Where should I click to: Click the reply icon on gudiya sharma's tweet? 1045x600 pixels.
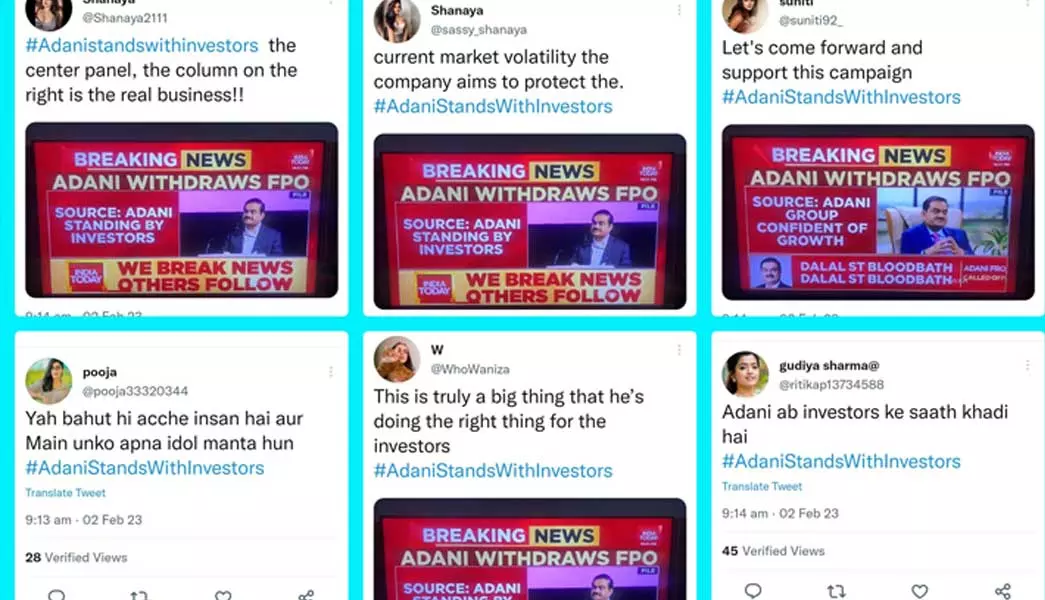pyautogui.click(x=753, y=591)
